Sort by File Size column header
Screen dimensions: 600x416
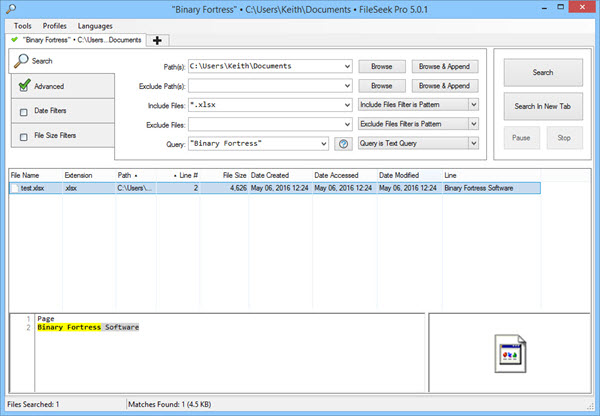(x=224, y=175)
